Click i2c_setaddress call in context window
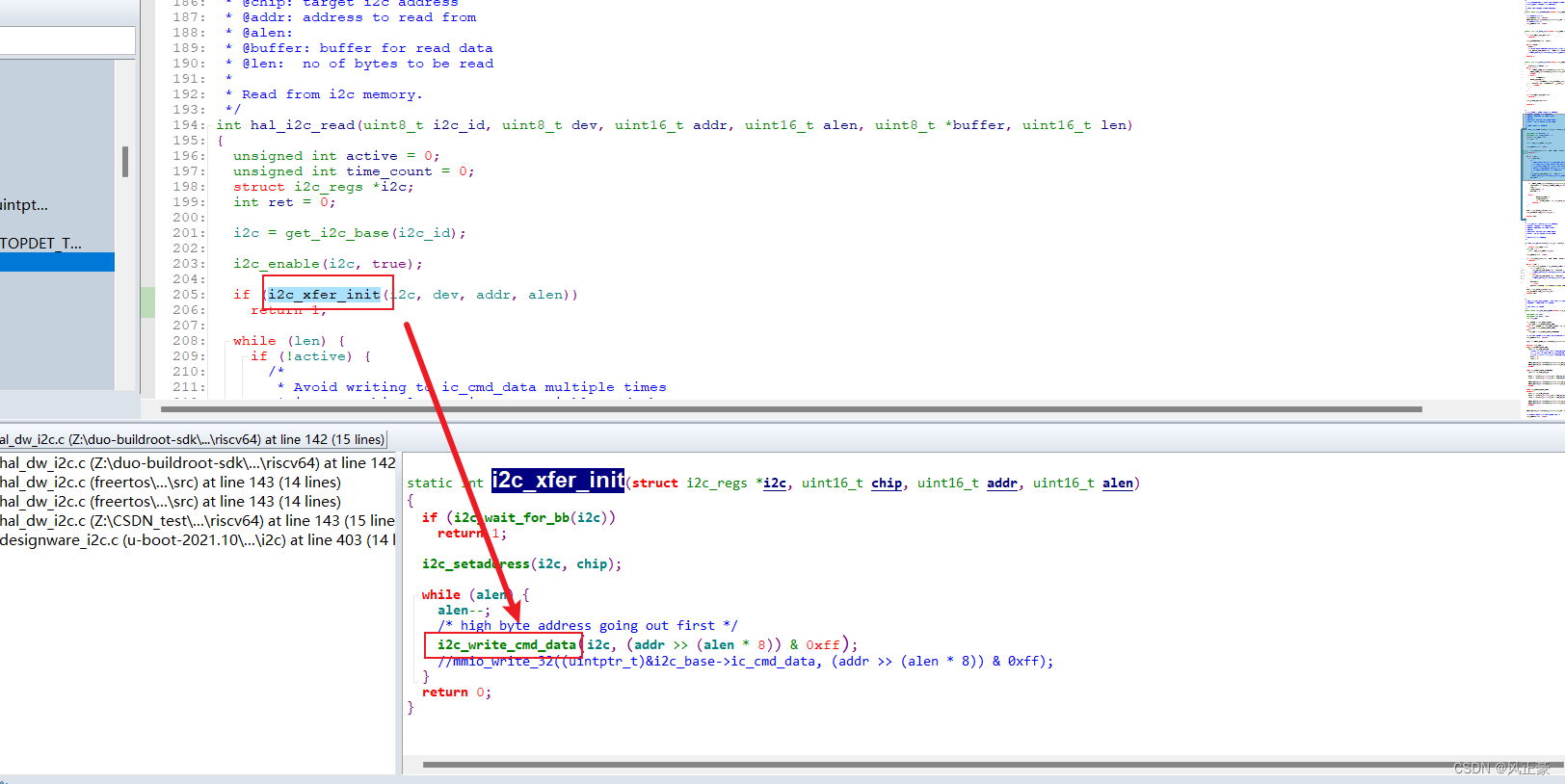Image resolution: width=1565 pixels, height=784 pixels. point(476,563)
